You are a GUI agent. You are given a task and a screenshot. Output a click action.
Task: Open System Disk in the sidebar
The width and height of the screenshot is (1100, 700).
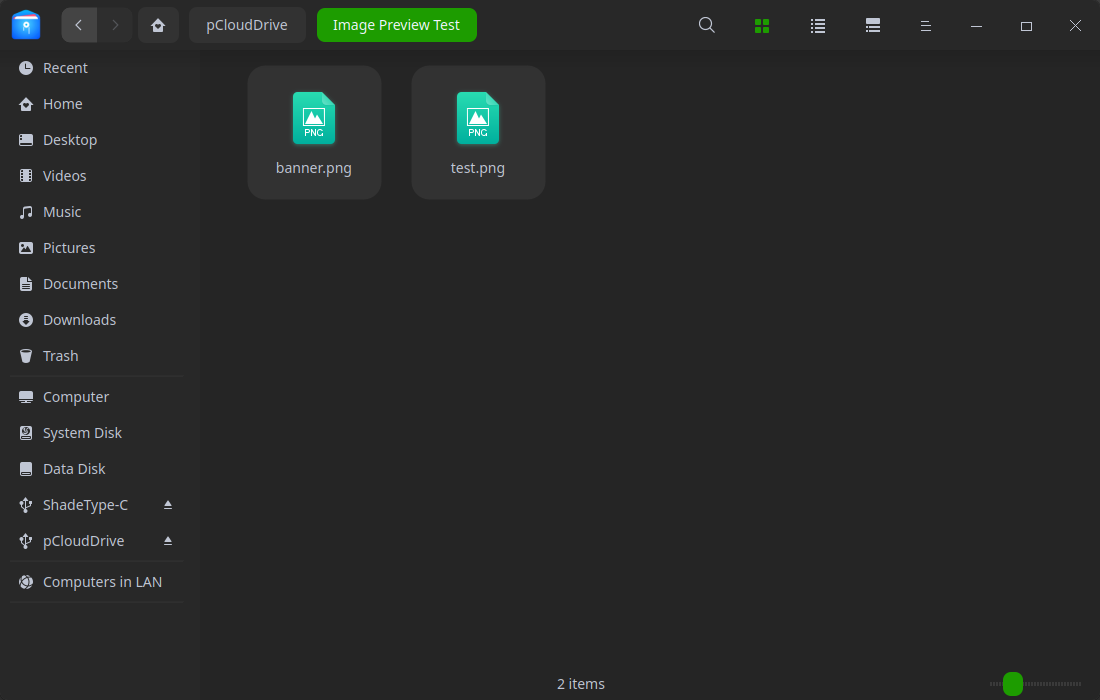pos(97,433)
